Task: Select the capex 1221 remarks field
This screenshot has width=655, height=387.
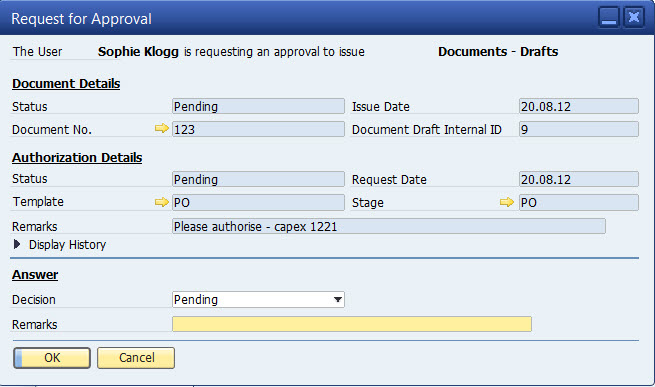Action: (389, 226)
